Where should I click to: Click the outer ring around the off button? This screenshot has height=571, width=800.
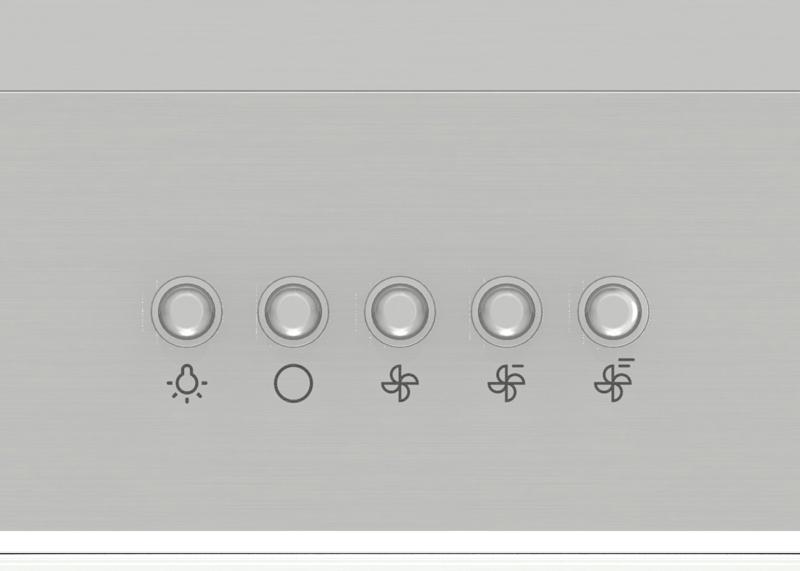(293, 280)
